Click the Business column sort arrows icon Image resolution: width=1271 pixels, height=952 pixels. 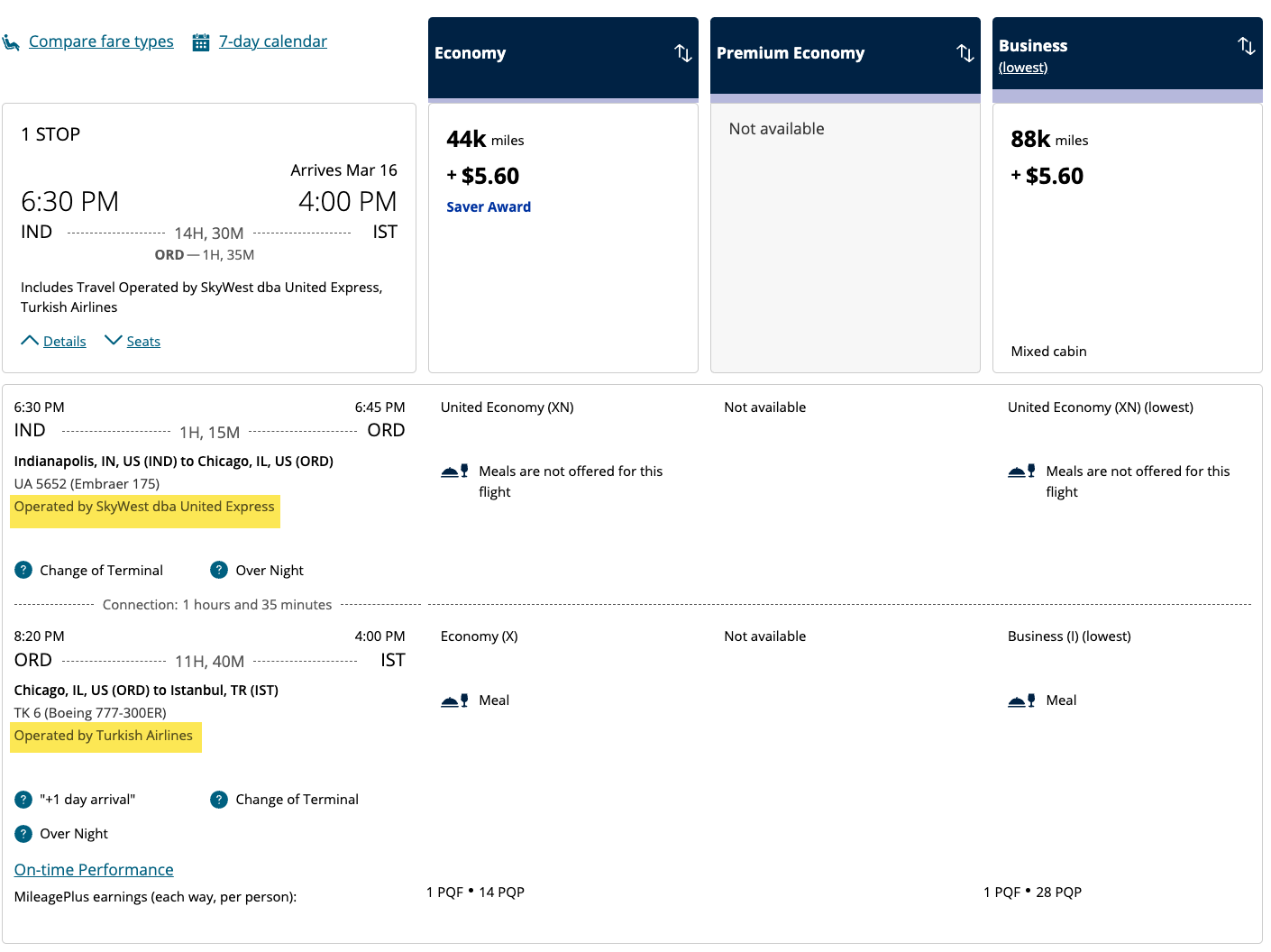(1247, 46)
